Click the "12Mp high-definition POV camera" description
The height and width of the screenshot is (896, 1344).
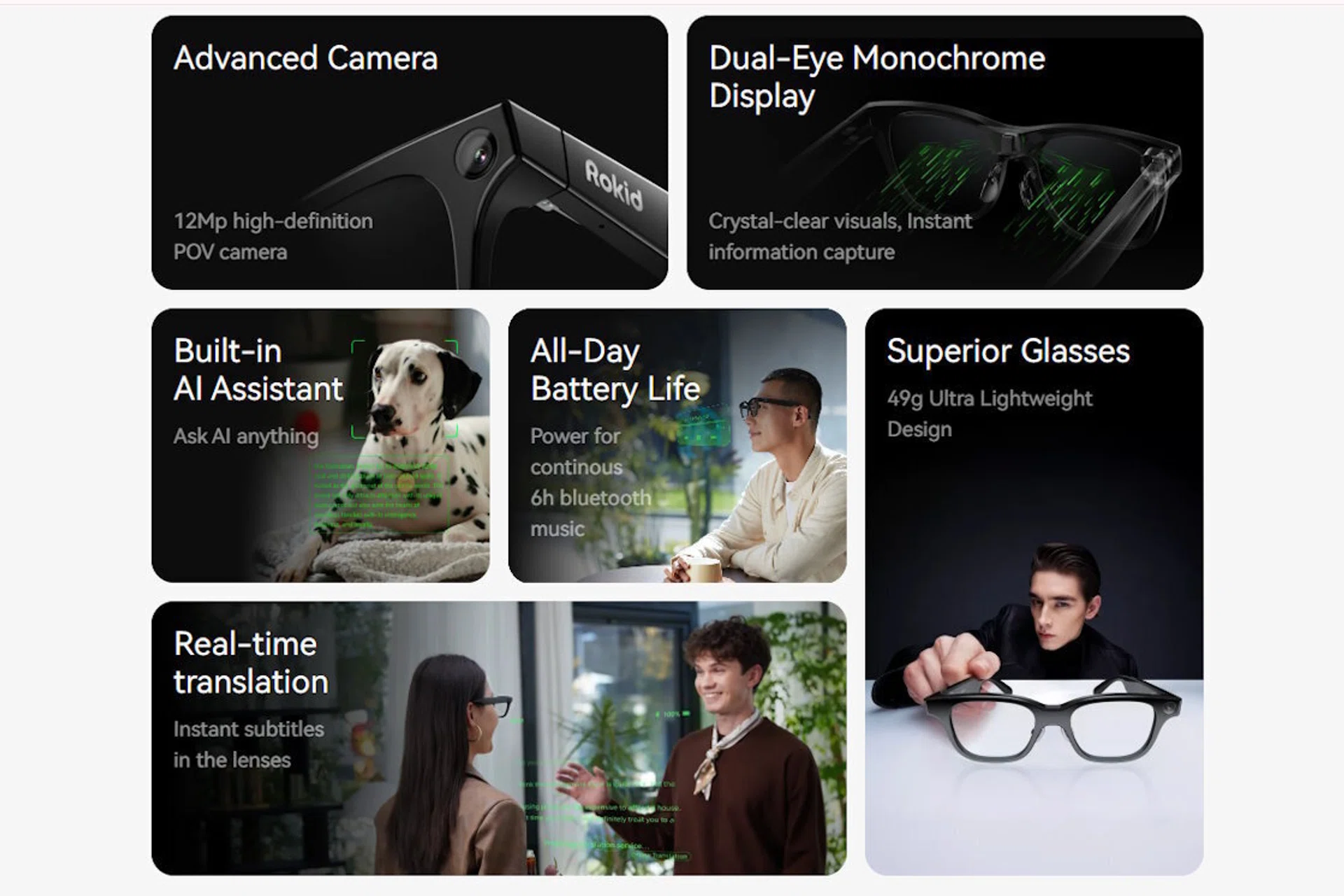(x=273, y=236)
